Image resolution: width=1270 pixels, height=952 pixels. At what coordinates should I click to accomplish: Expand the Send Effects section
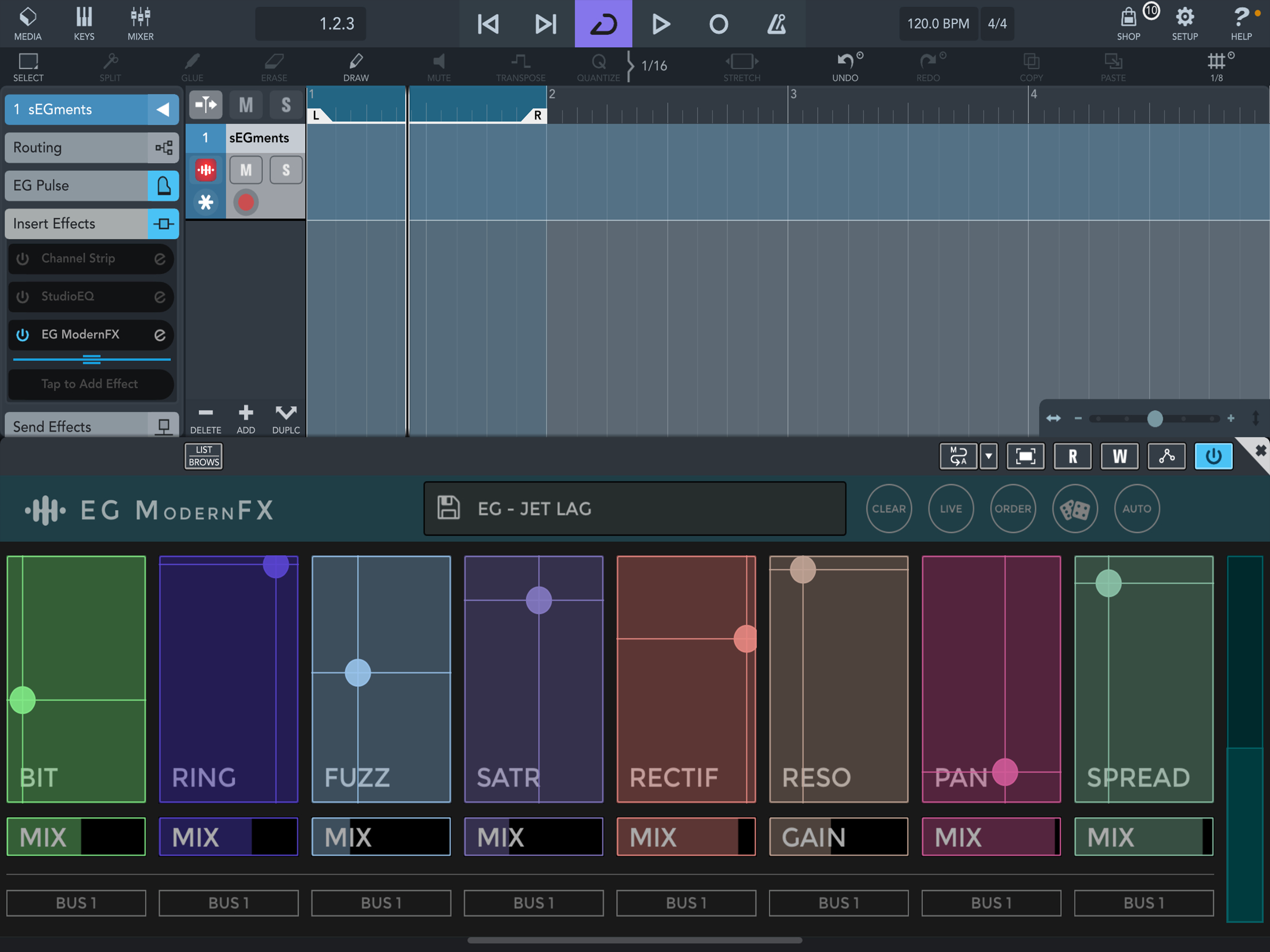pyautogui.click(x=92, y=426)
